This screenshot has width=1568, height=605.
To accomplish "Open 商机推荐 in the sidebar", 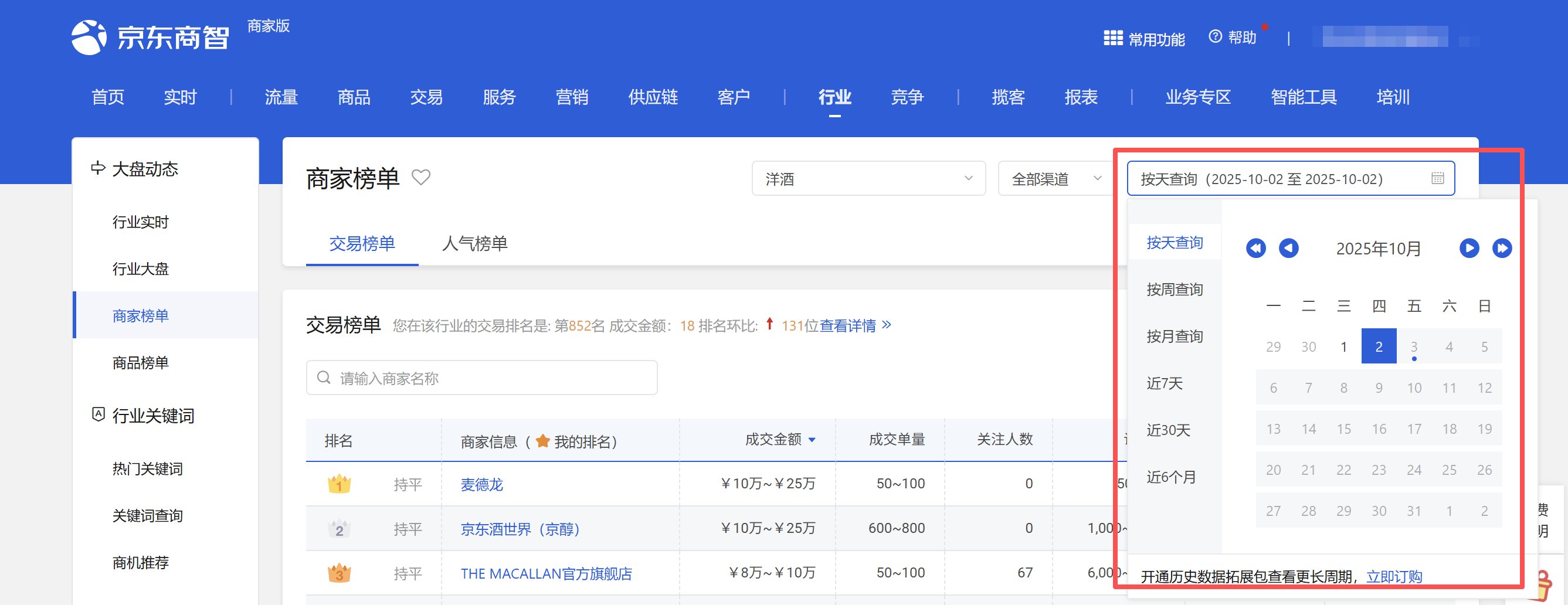I will coord(141,562).
